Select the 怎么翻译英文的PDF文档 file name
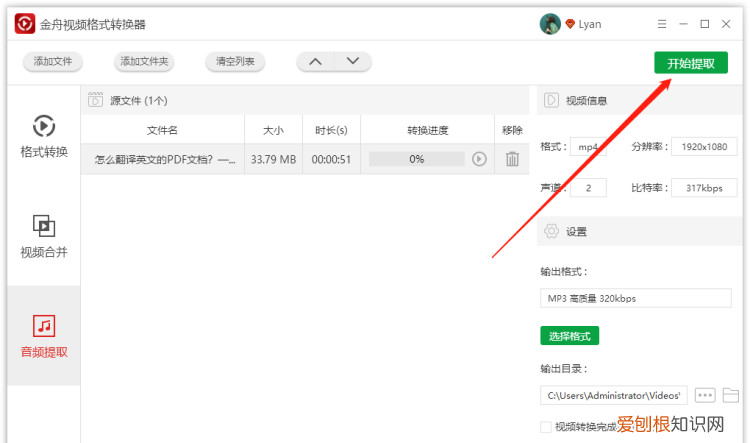 click(165, 159)
